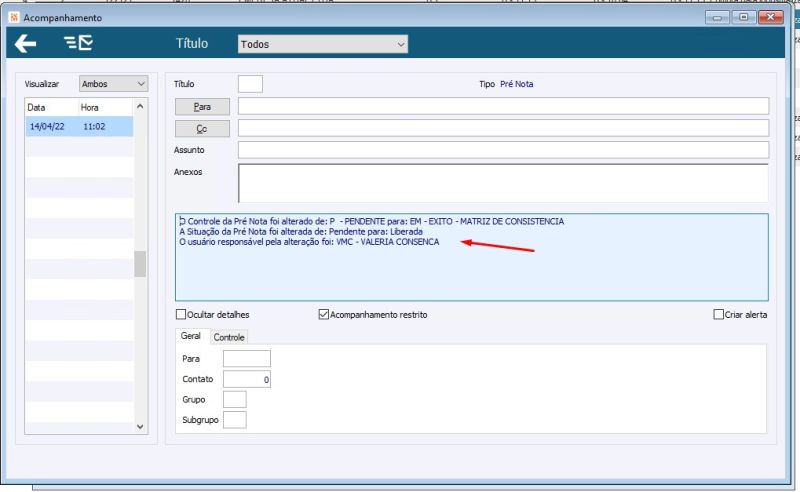Open the Título dropdown showing Todos
The width and height of the screenshot is (800, 492).
tap(322, 44)
